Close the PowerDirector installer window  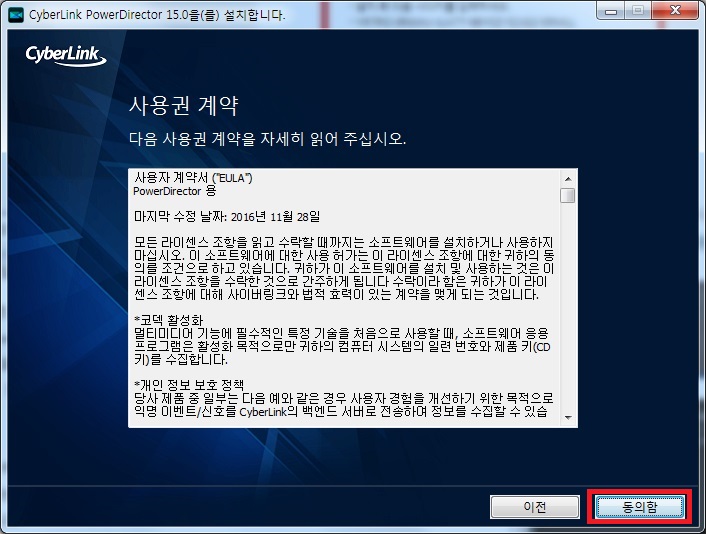pos(675,11)
